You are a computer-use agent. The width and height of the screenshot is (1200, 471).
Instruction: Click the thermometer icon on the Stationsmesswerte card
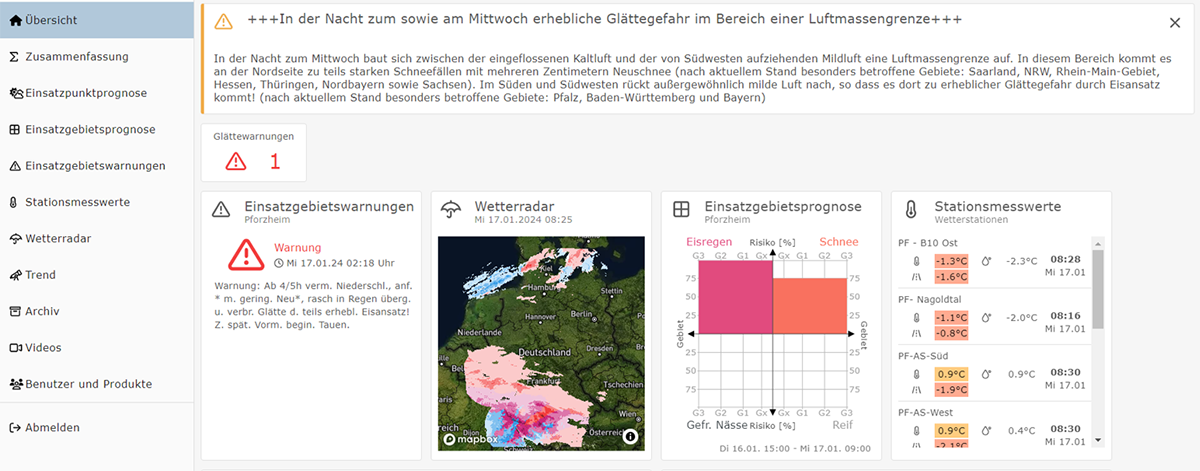pos(911,210)
